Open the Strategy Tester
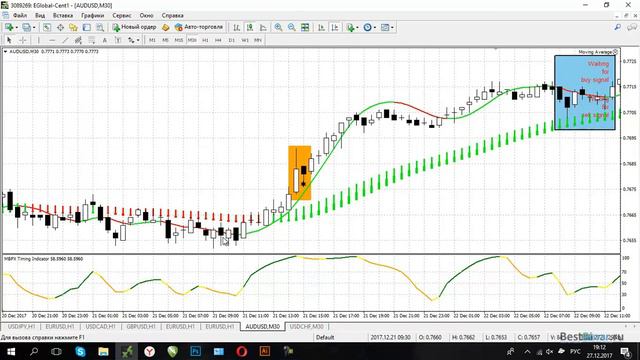 [100, 27]
